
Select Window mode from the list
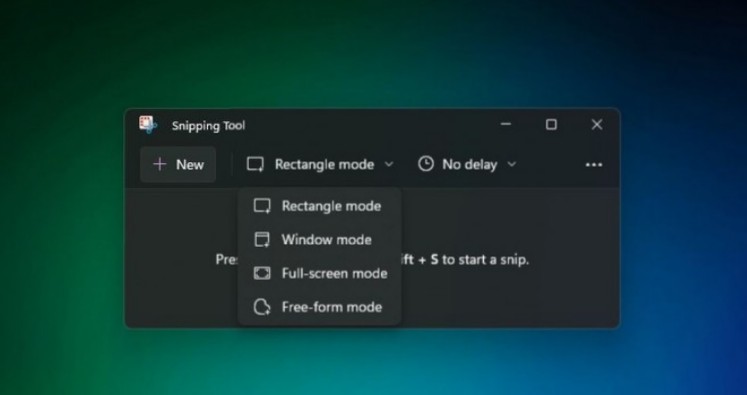pos(319,240)
